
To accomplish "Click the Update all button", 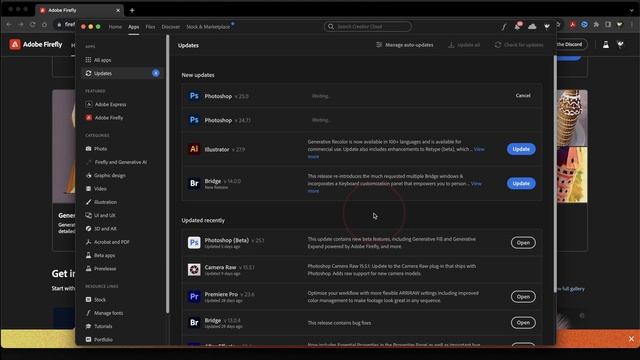I will click(464, 45).
